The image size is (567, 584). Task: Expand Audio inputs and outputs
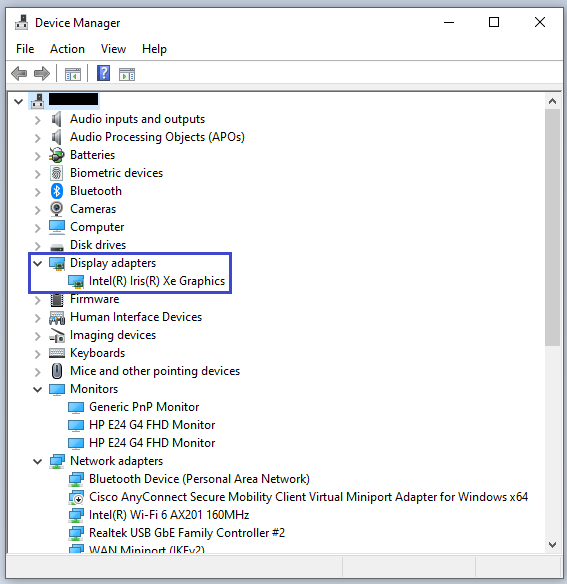pos(37,120)
